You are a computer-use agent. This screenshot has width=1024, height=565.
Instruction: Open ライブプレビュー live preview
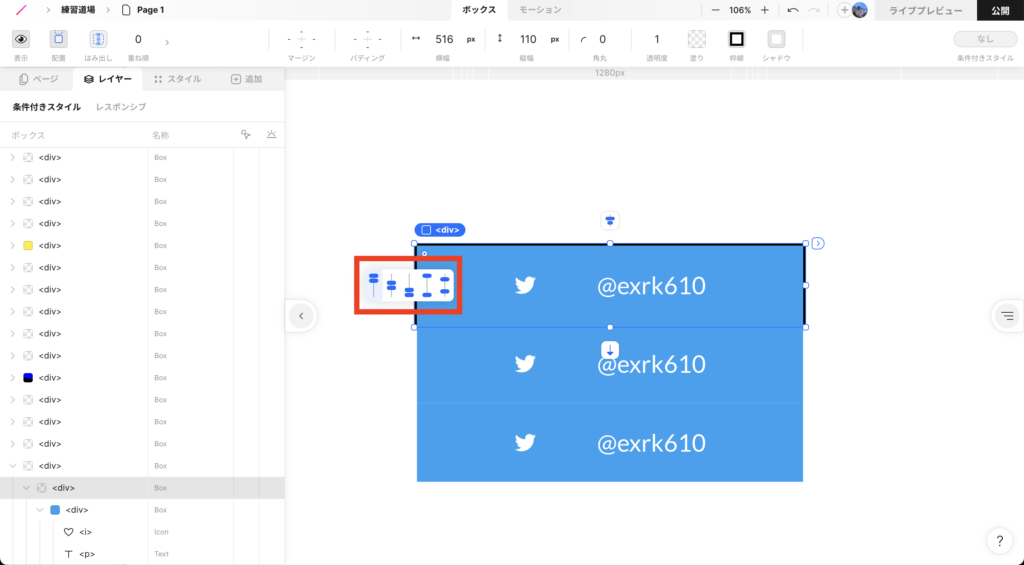[925, 10]
